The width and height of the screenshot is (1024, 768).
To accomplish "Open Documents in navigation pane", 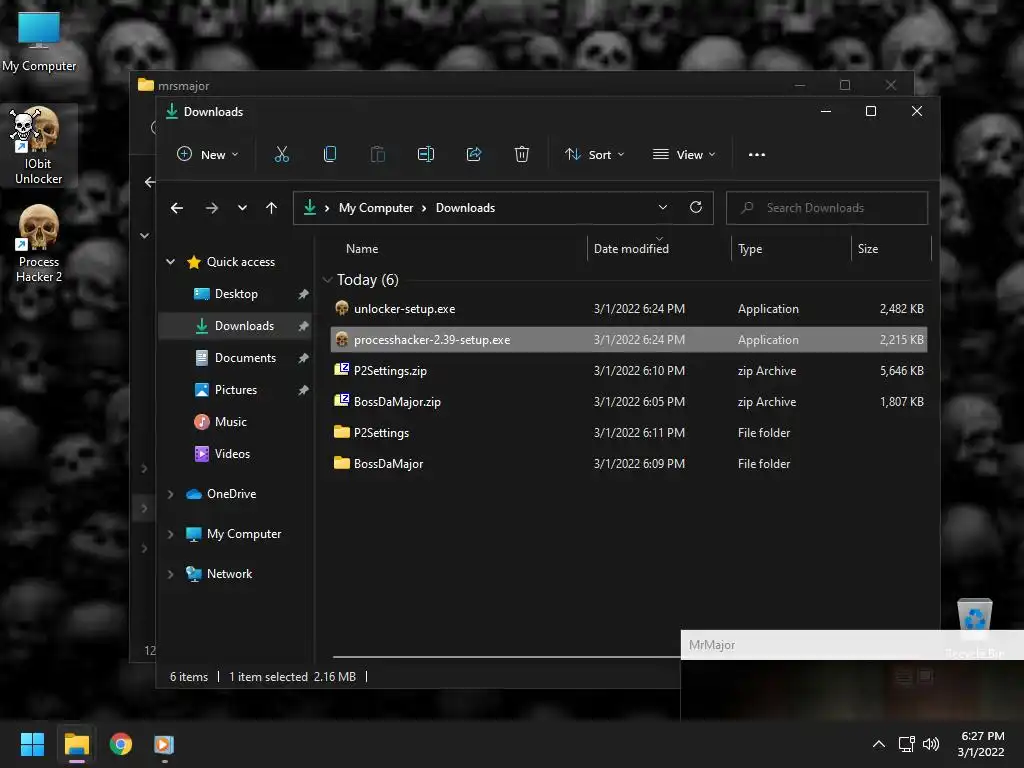I will point(236,358).
